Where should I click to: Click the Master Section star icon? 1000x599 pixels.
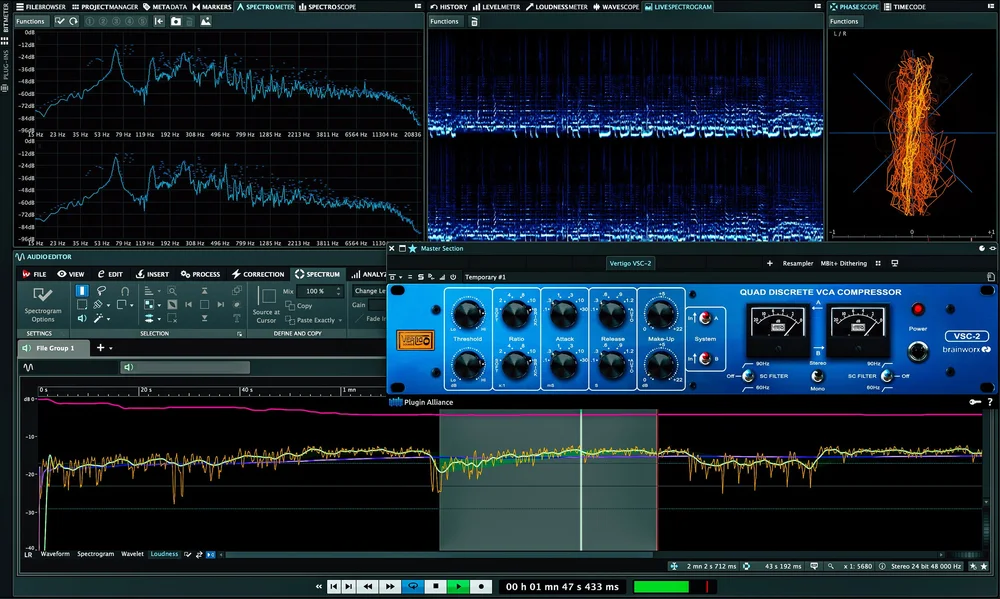pyautogui.click(x=413, y=248)
